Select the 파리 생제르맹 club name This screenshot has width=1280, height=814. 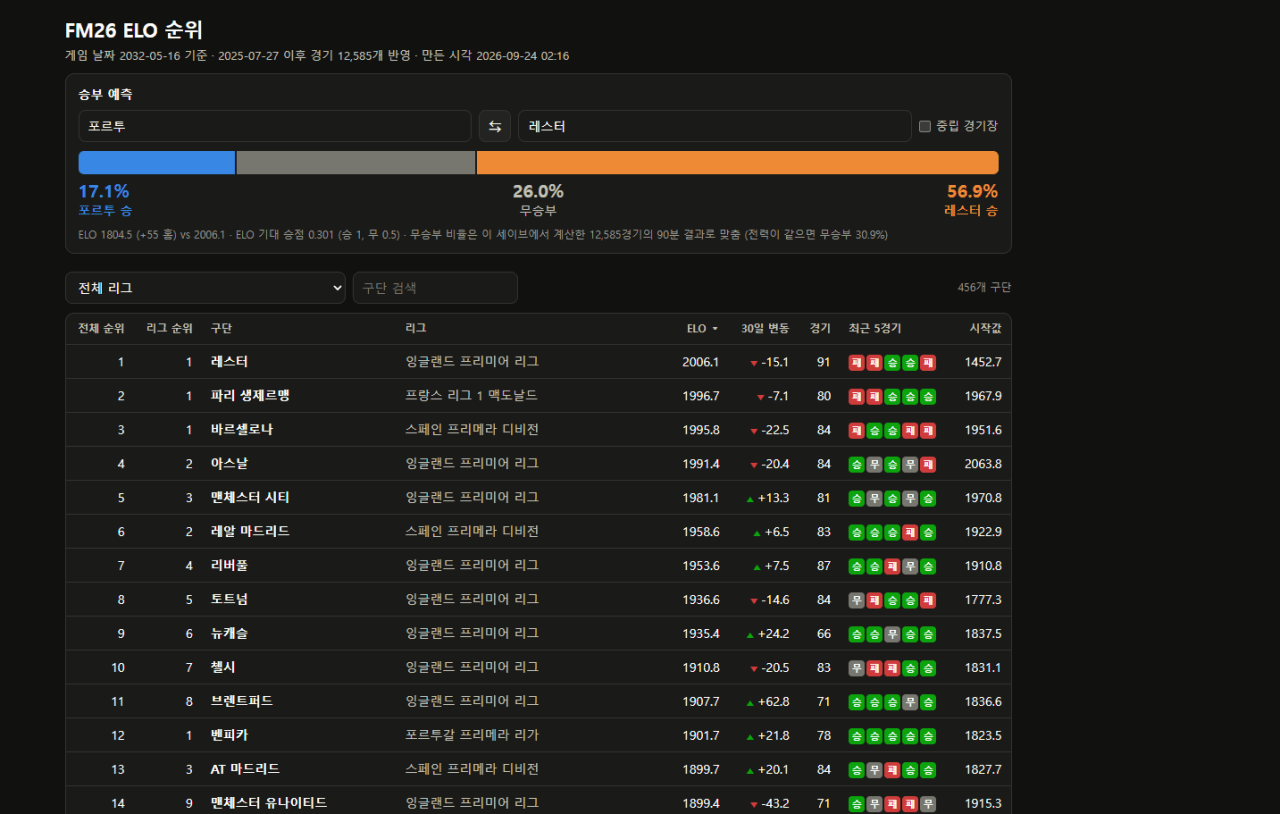click(x=250, y=396)
